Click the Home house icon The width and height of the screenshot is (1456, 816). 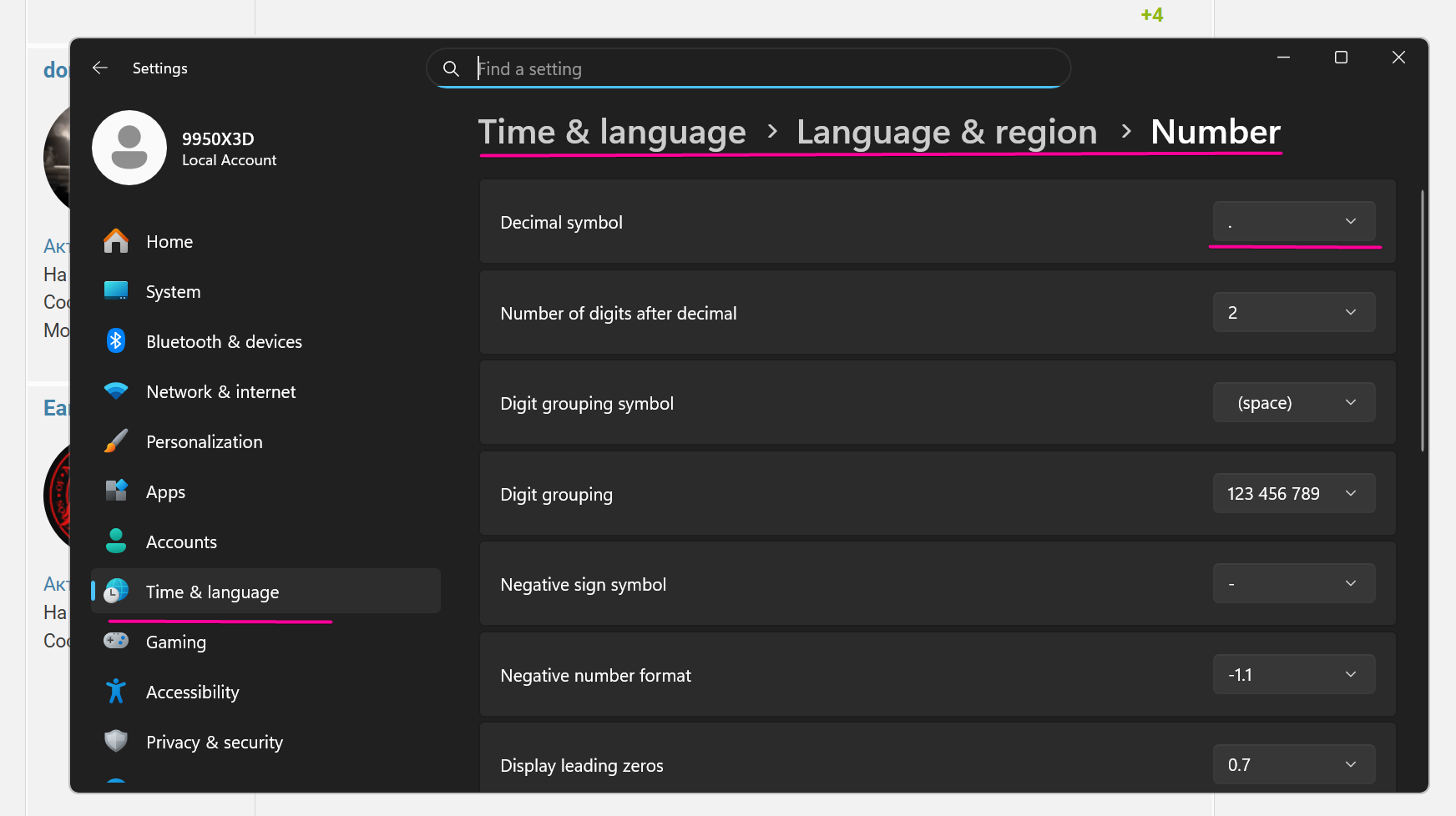[x=116, y=241]
